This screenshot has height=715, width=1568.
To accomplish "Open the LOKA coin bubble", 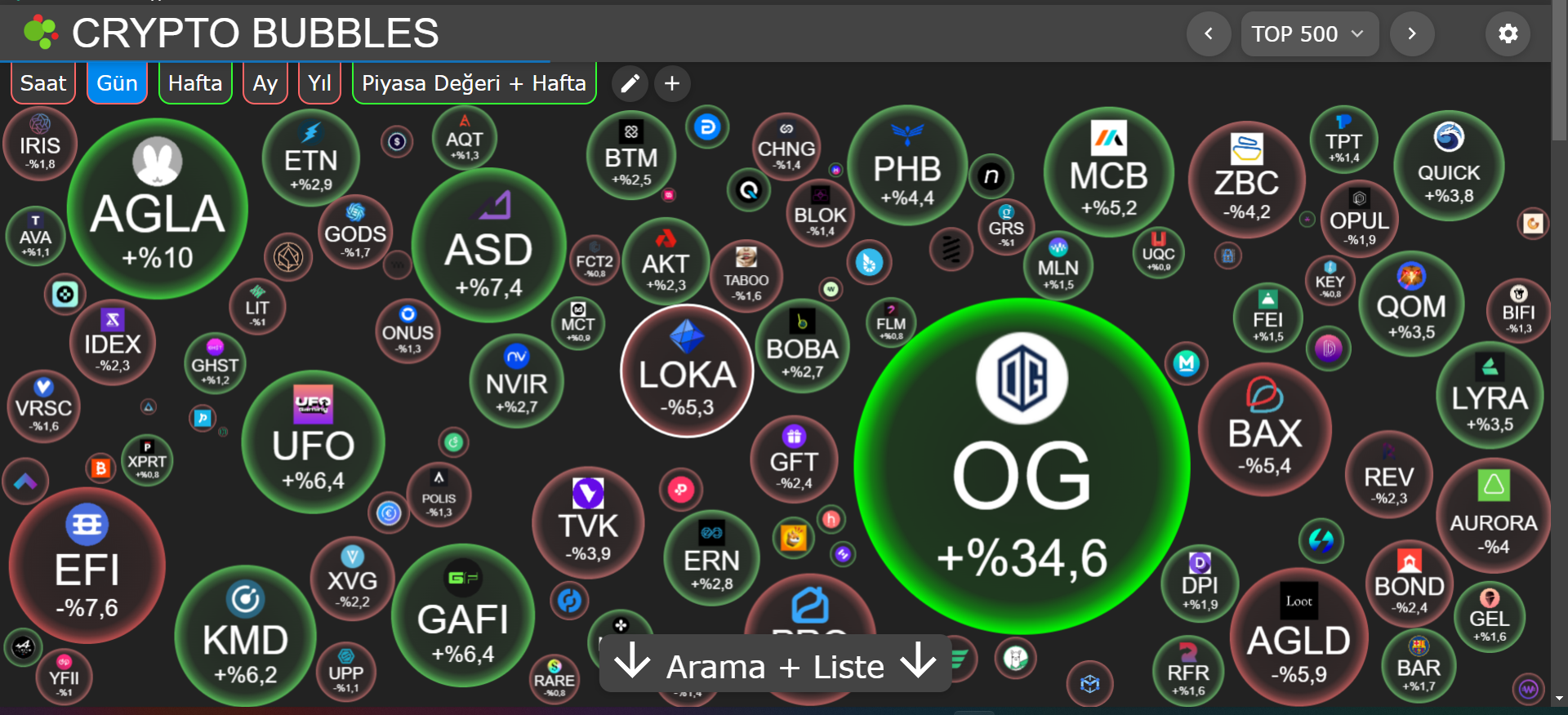I will tap(687, 371).
